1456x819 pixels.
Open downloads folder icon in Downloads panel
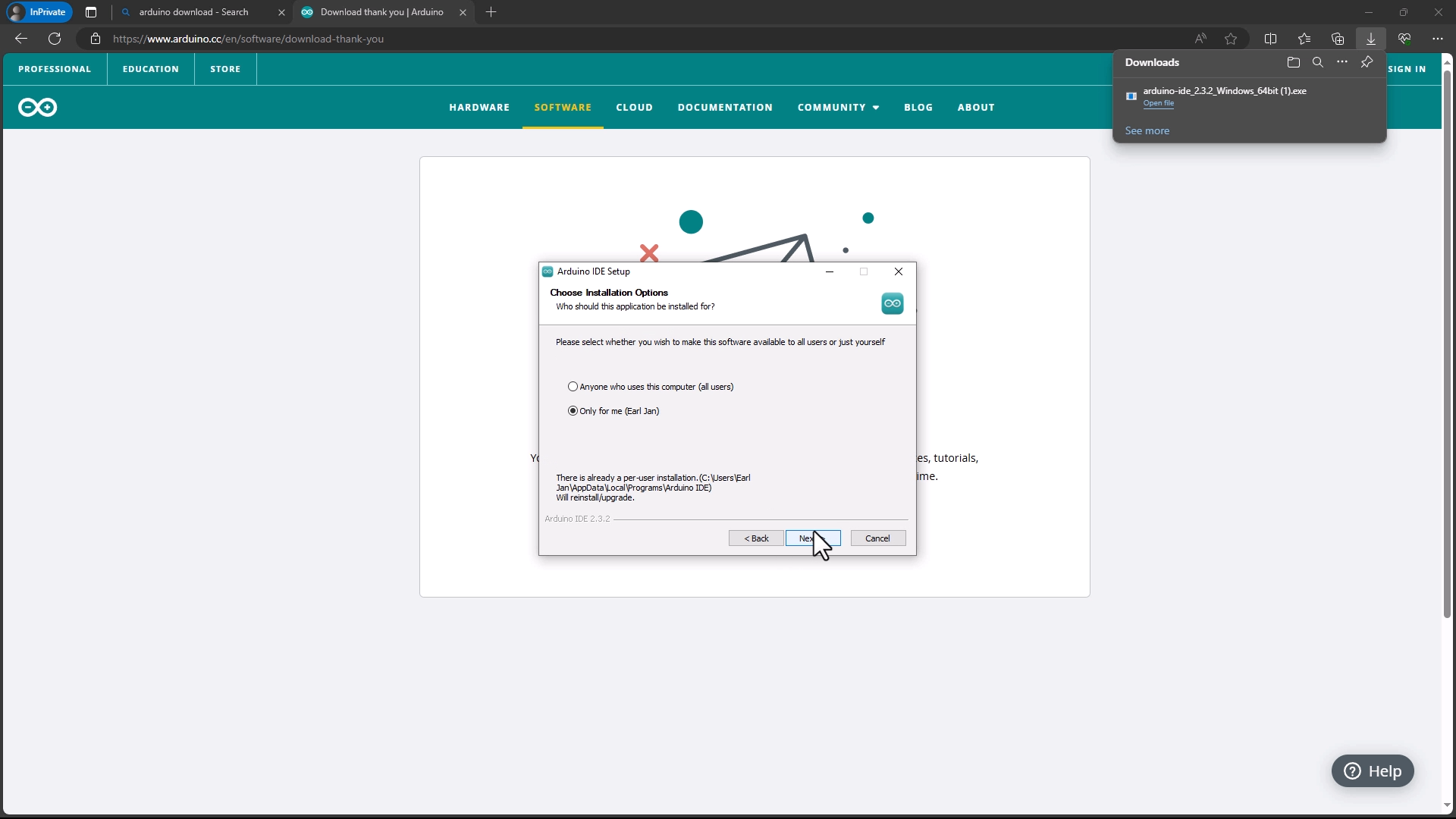[1294, 62]
